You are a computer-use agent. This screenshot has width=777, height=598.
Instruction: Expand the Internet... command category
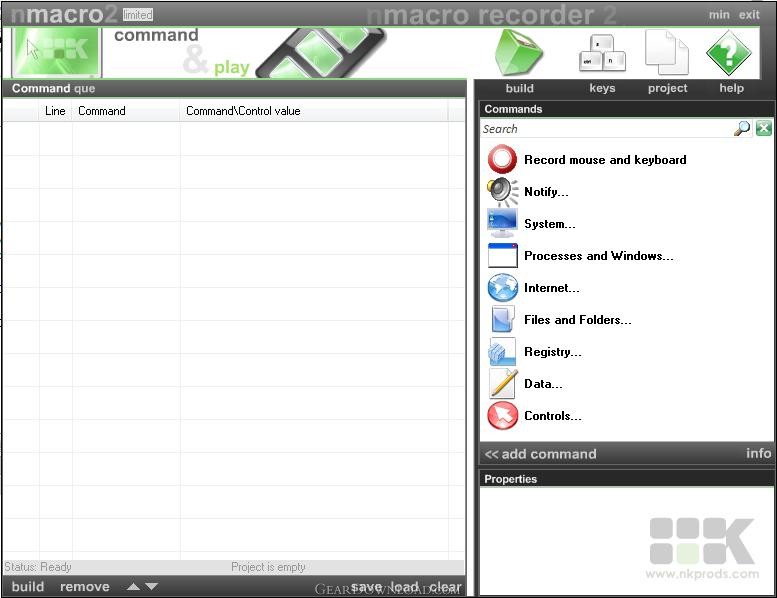[552, 288]
